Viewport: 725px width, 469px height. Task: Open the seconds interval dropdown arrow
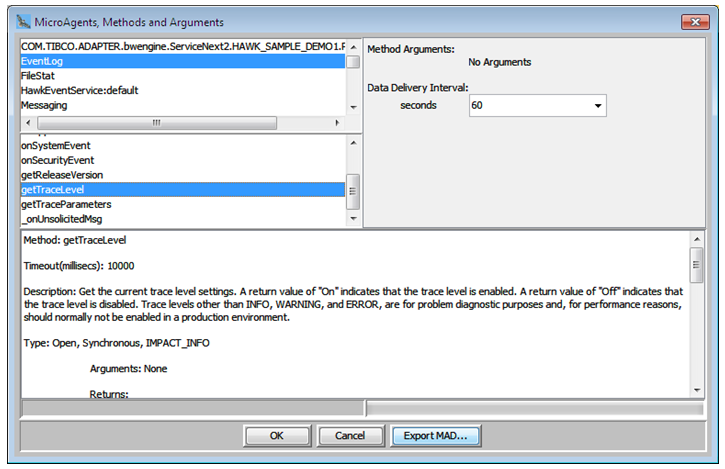pos(597,106)
